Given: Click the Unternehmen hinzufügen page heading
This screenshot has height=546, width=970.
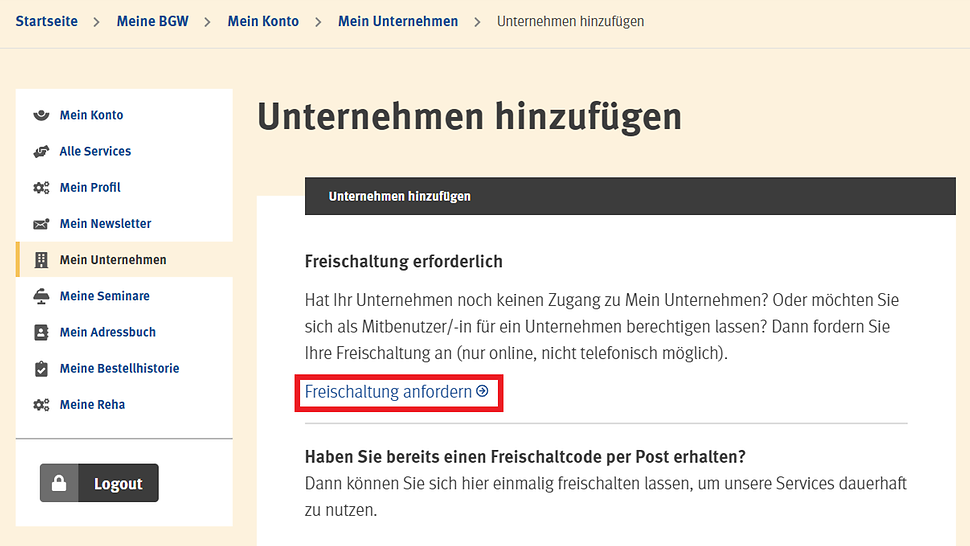Looking at the screenshot, I should (x=470, y=117).
